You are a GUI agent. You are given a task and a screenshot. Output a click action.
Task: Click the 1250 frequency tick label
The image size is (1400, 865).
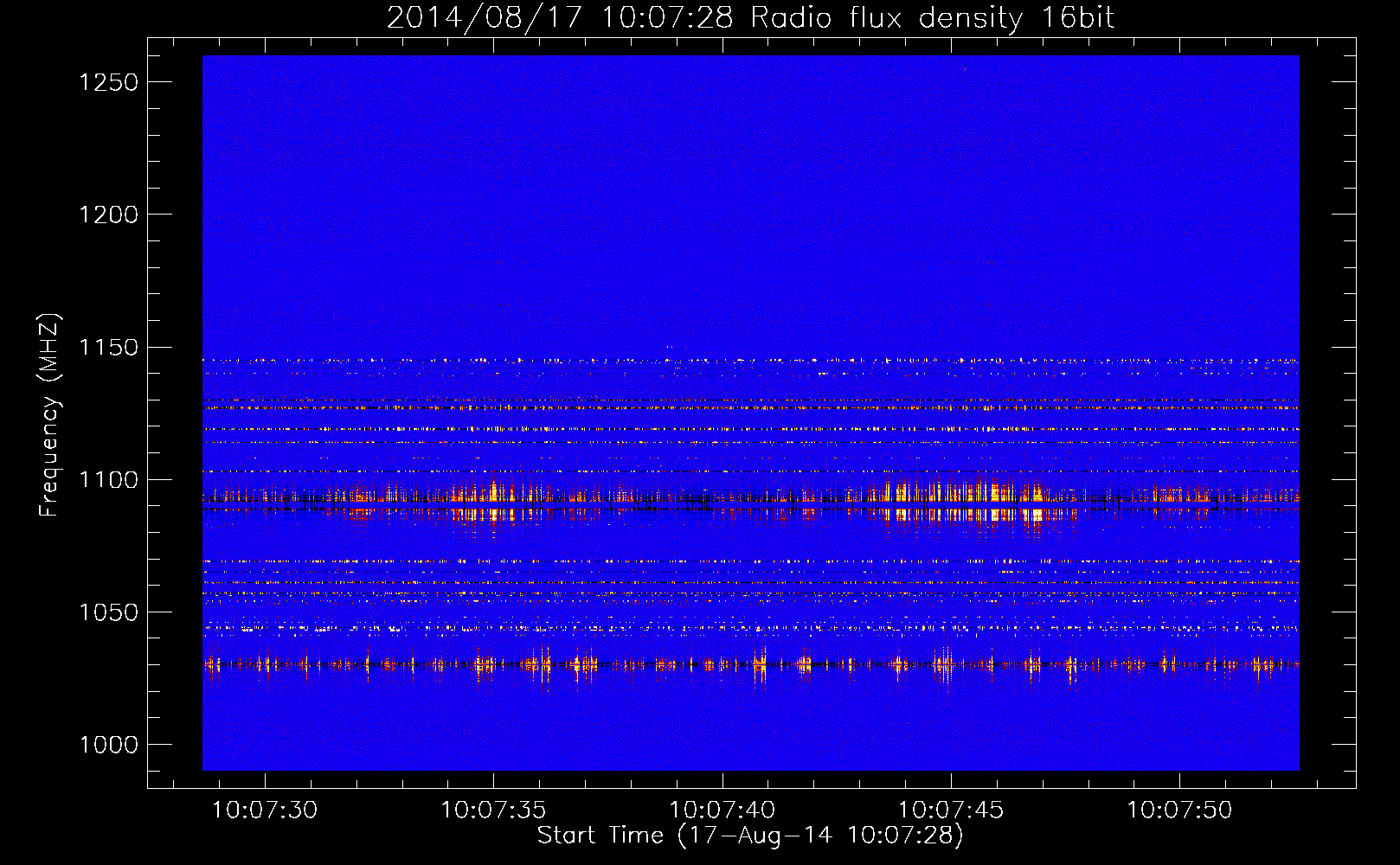[x=108, y=82]
